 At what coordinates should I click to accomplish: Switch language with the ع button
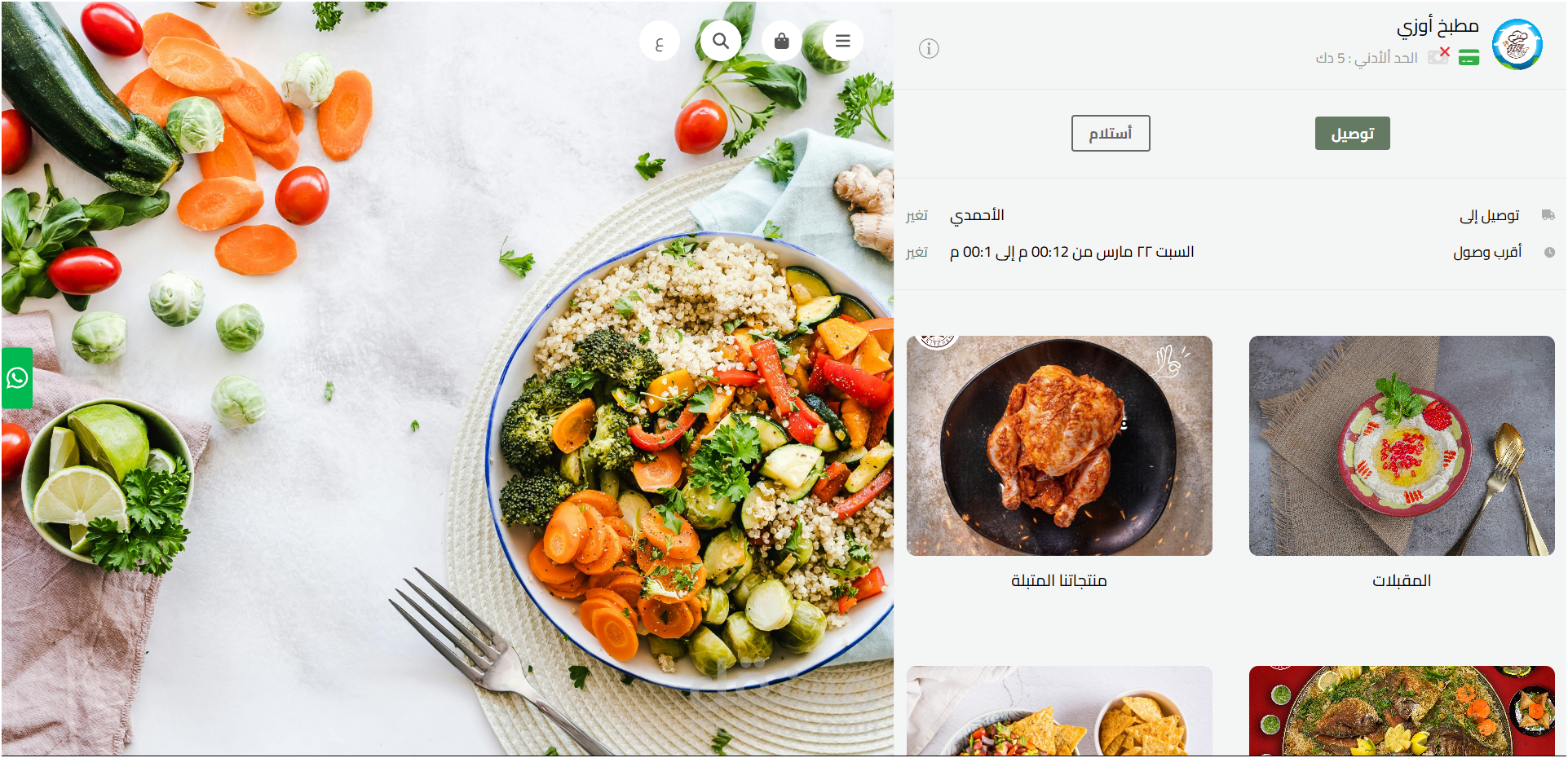(660, 41)
